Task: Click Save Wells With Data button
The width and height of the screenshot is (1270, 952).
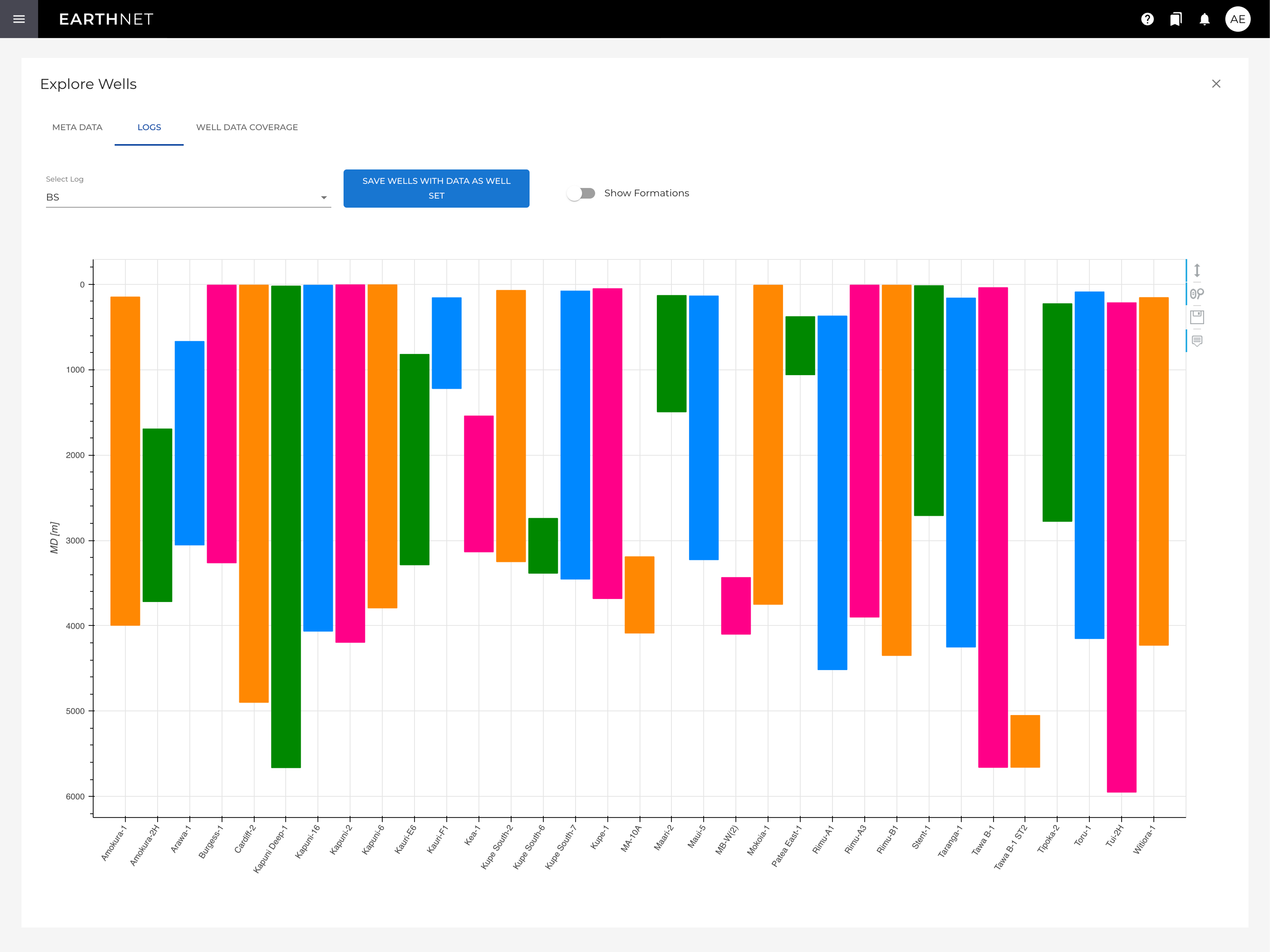Action: tap(436, 188)
